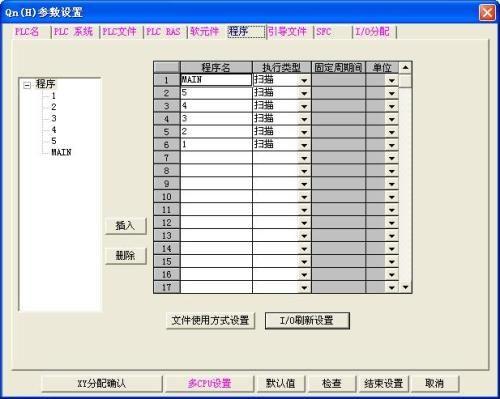Click the 检查 button
Viewport: 500px width, 399px height.
click(331, 383)
